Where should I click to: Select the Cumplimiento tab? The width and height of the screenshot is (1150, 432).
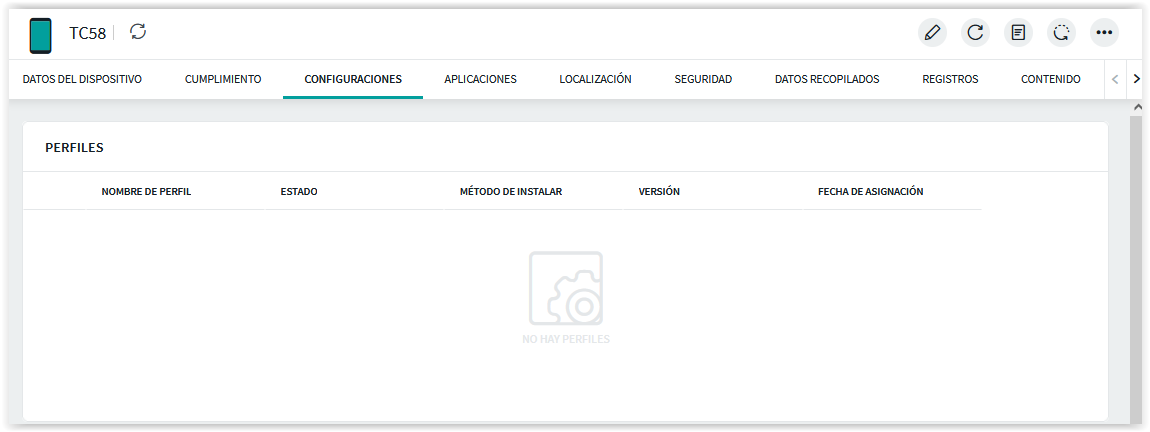pos(223,79)
